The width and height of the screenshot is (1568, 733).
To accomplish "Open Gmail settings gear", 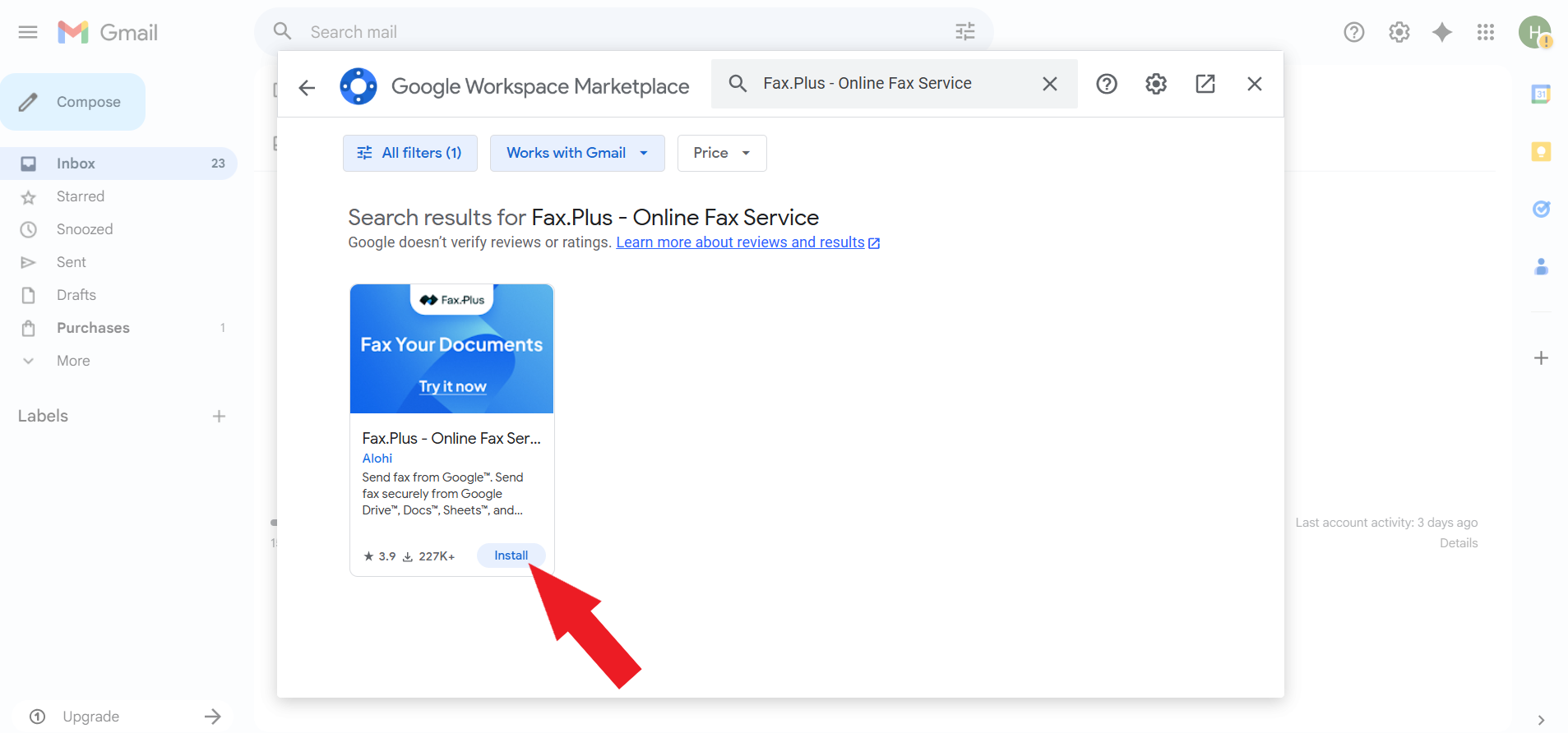I will 1399,32.
